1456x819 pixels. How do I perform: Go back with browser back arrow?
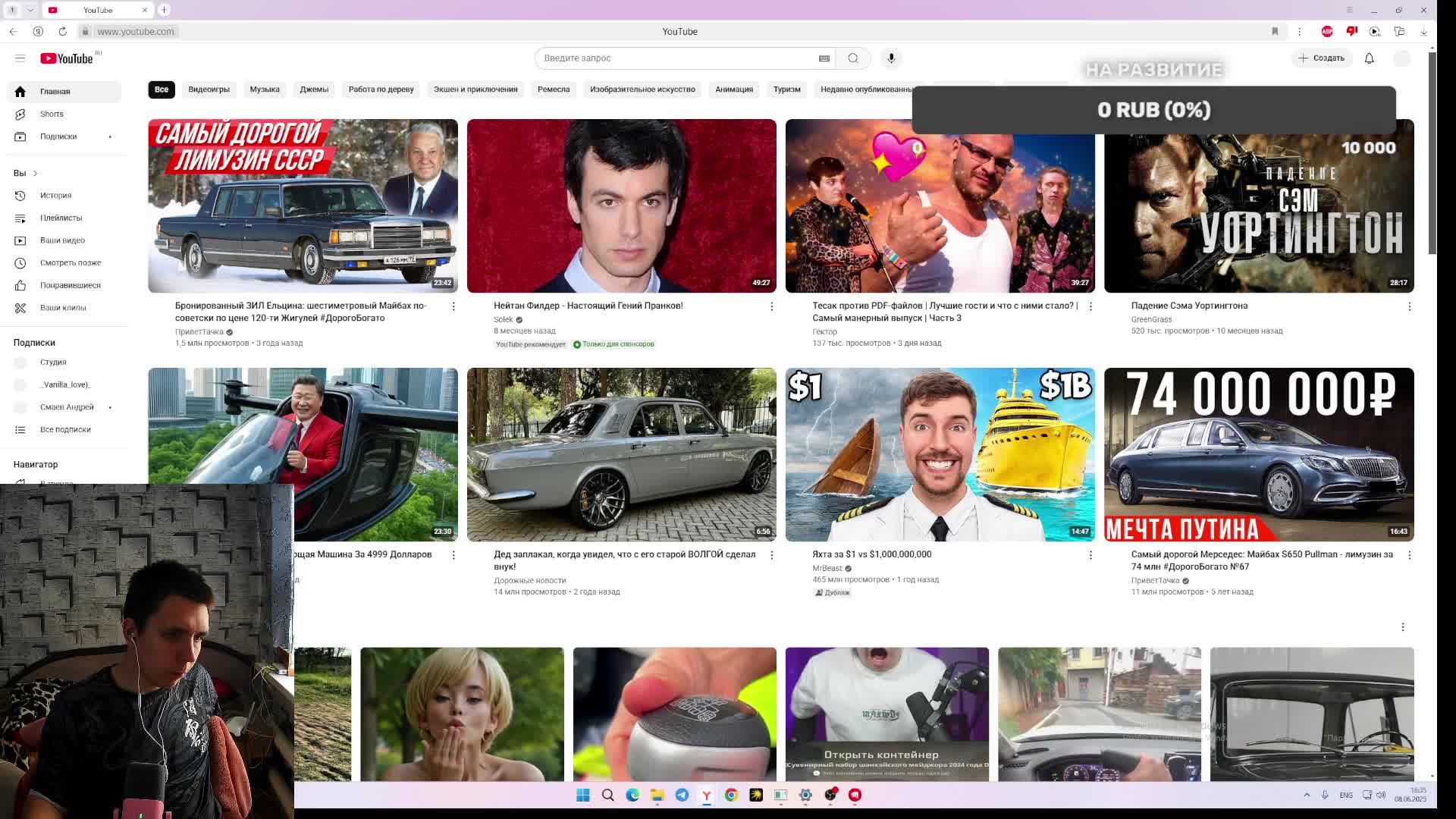(x=14, y=31)
